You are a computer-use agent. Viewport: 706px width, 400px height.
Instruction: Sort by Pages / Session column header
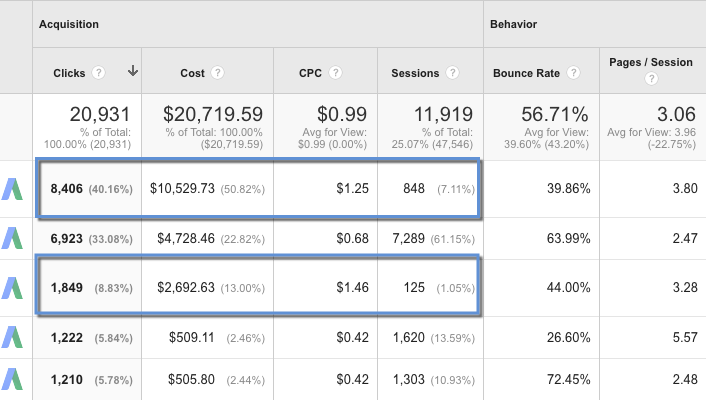coord(650,63)
